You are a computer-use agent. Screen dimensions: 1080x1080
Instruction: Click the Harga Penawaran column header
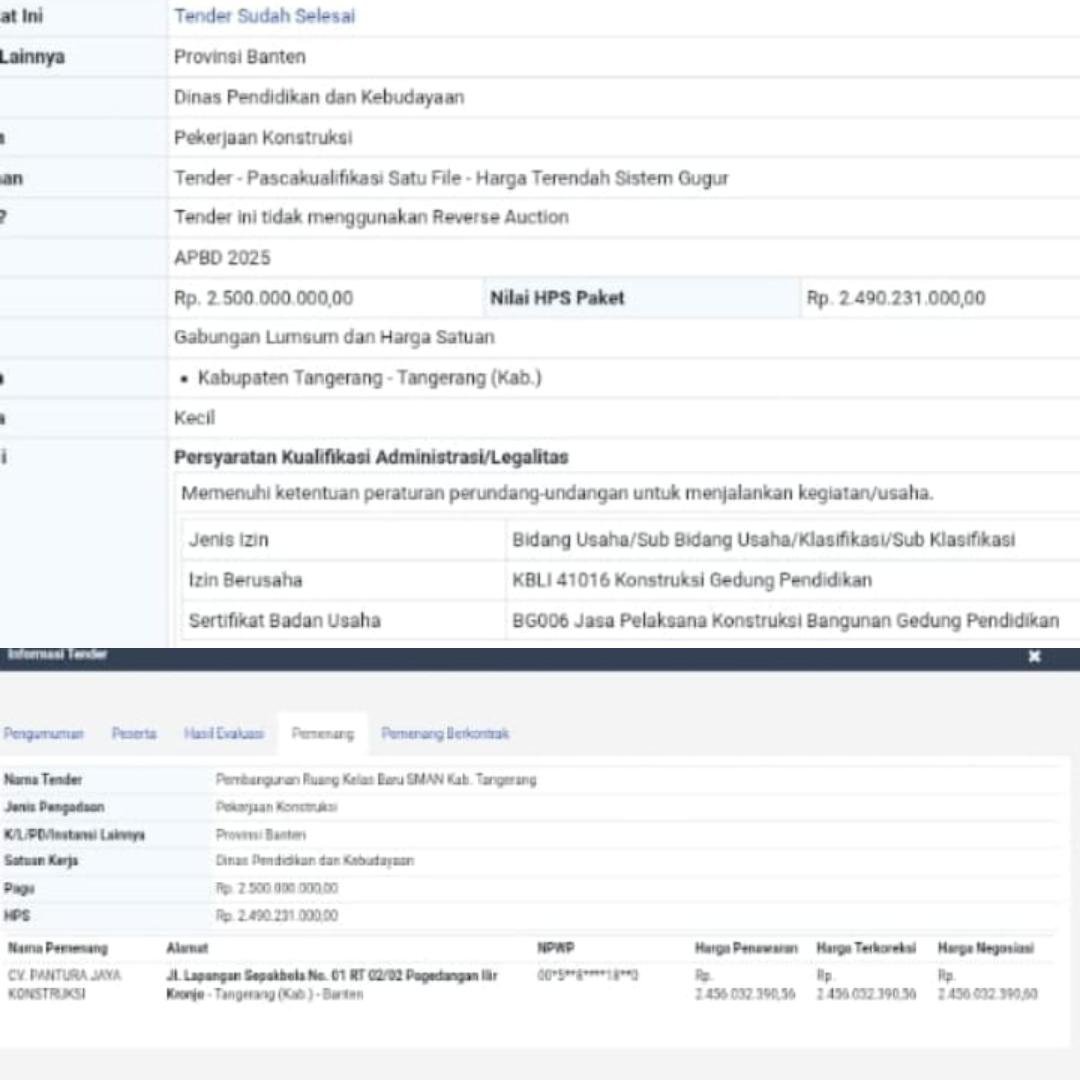[746, 948]
